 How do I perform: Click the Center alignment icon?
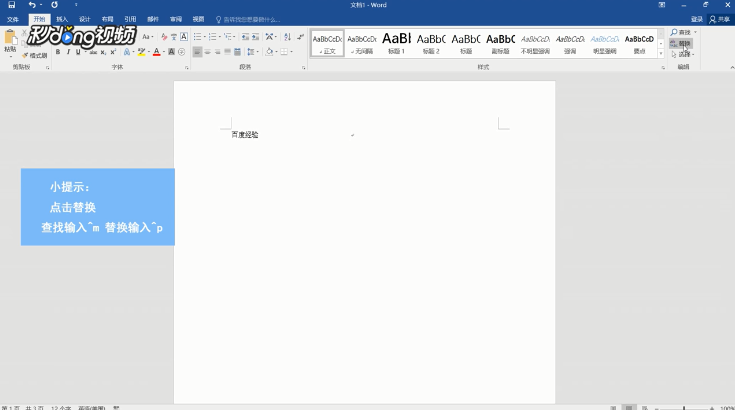207,52
